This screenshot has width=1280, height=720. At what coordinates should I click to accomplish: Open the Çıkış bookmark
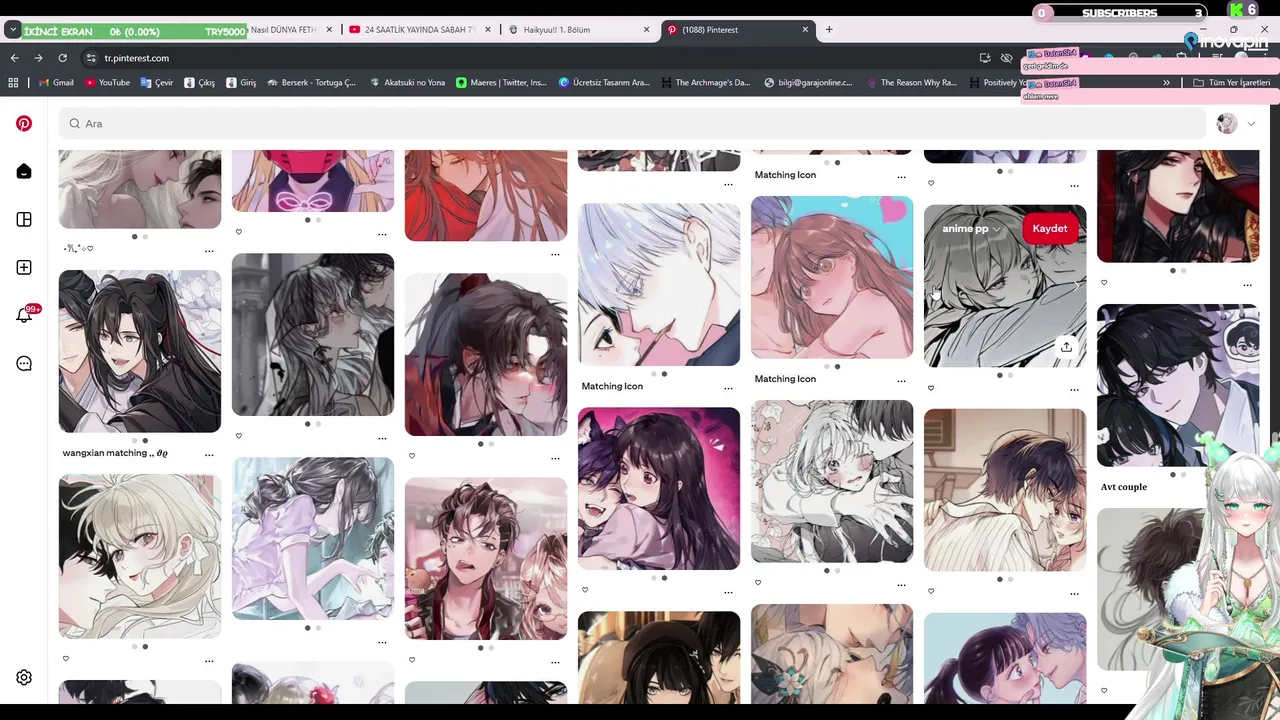(x=199, y=83)
